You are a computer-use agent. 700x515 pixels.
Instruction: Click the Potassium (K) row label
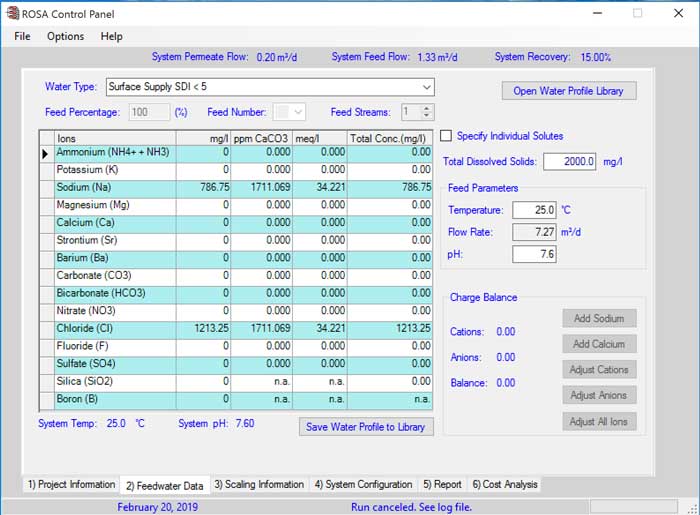[115, 170]
